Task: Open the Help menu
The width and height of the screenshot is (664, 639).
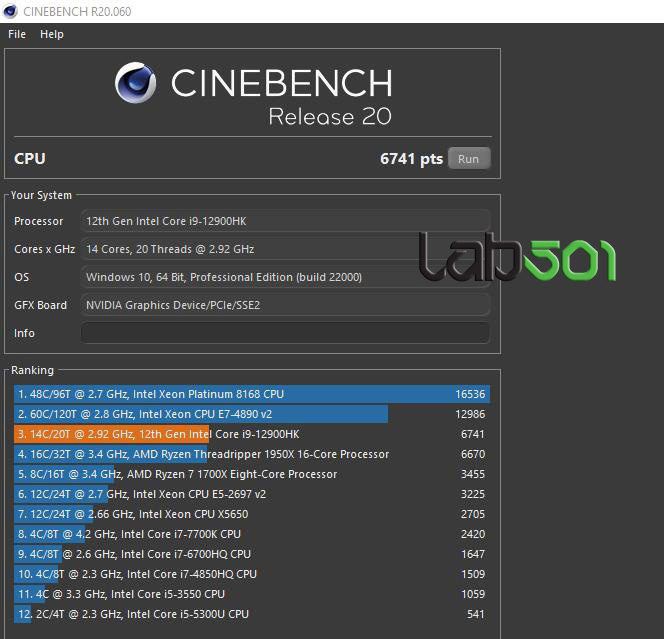Action: (x=52, y=34)
